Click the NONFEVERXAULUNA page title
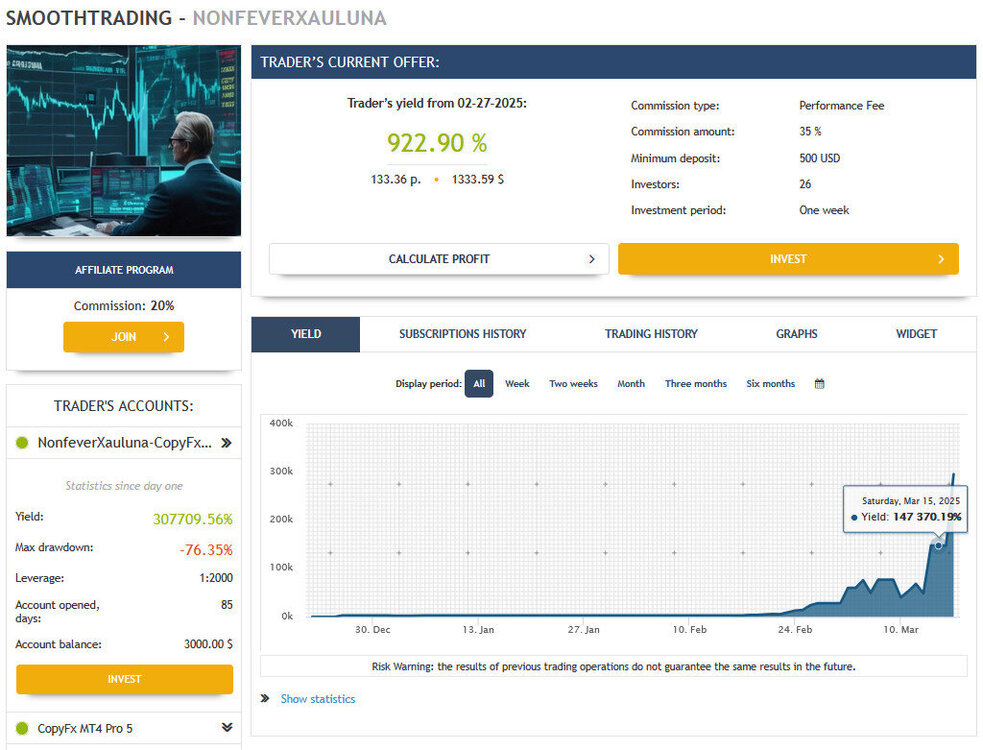 coord(290,18)
